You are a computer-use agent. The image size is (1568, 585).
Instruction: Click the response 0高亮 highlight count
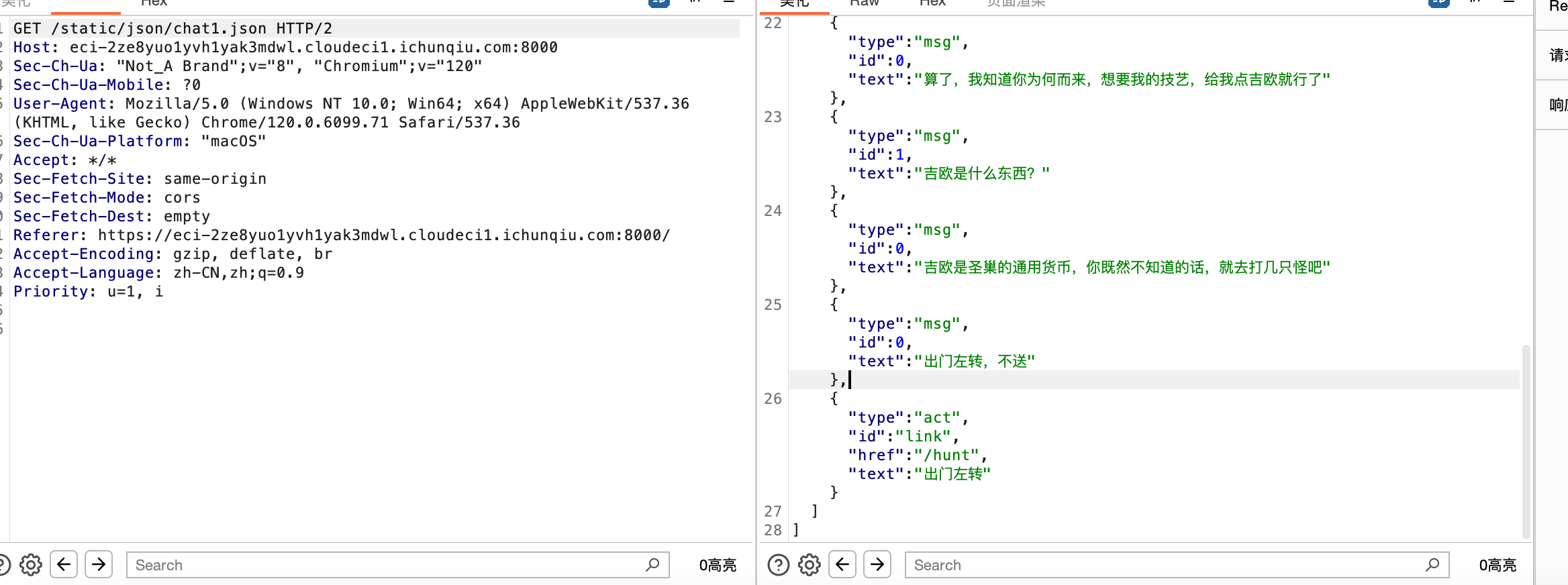coord(1497,565)
